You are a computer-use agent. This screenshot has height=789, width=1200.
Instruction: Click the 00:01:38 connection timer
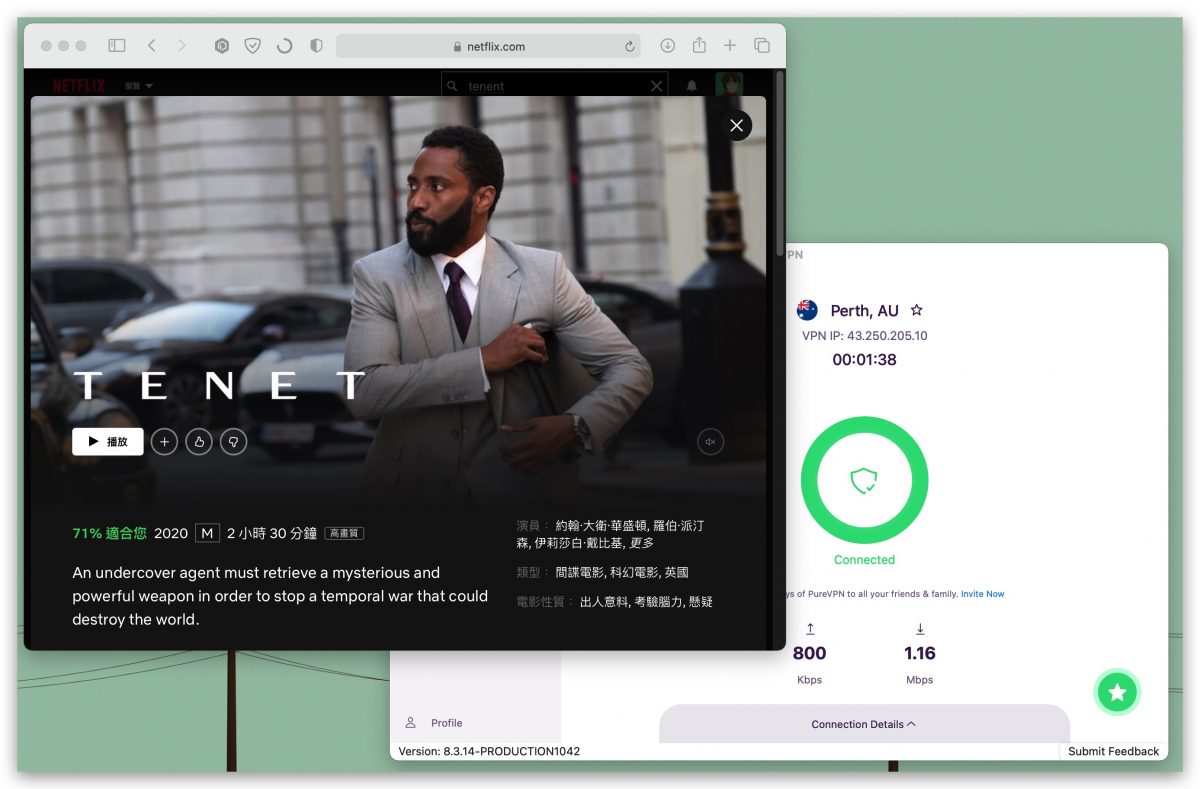[x=864, y=360]
